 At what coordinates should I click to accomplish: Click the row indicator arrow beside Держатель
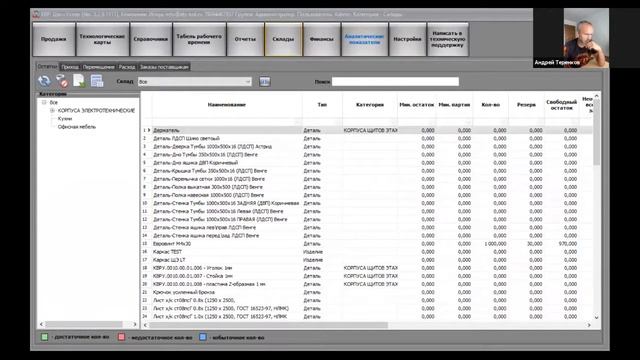[149, 130]
